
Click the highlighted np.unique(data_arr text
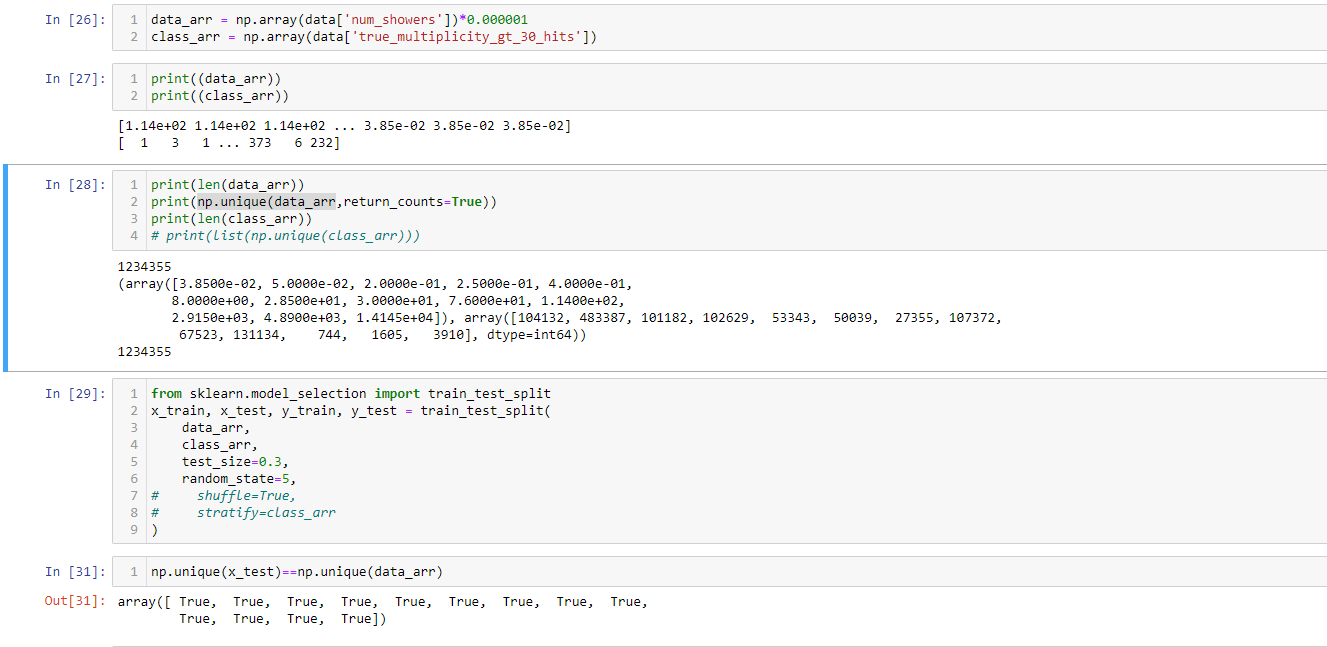coord(266,201)
